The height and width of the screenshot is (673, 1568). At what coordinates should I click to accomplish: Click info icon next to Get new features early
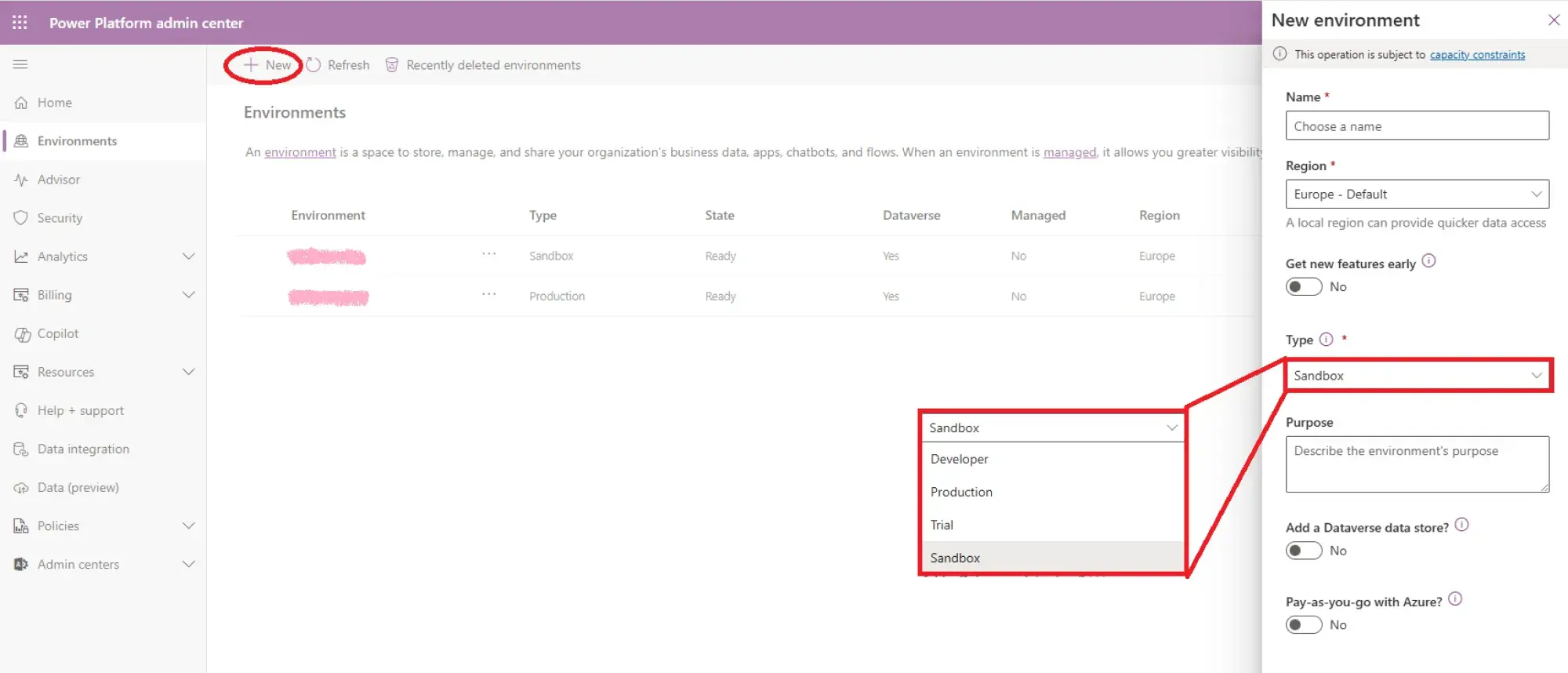pyautogui.click(x=1428, y=260)
